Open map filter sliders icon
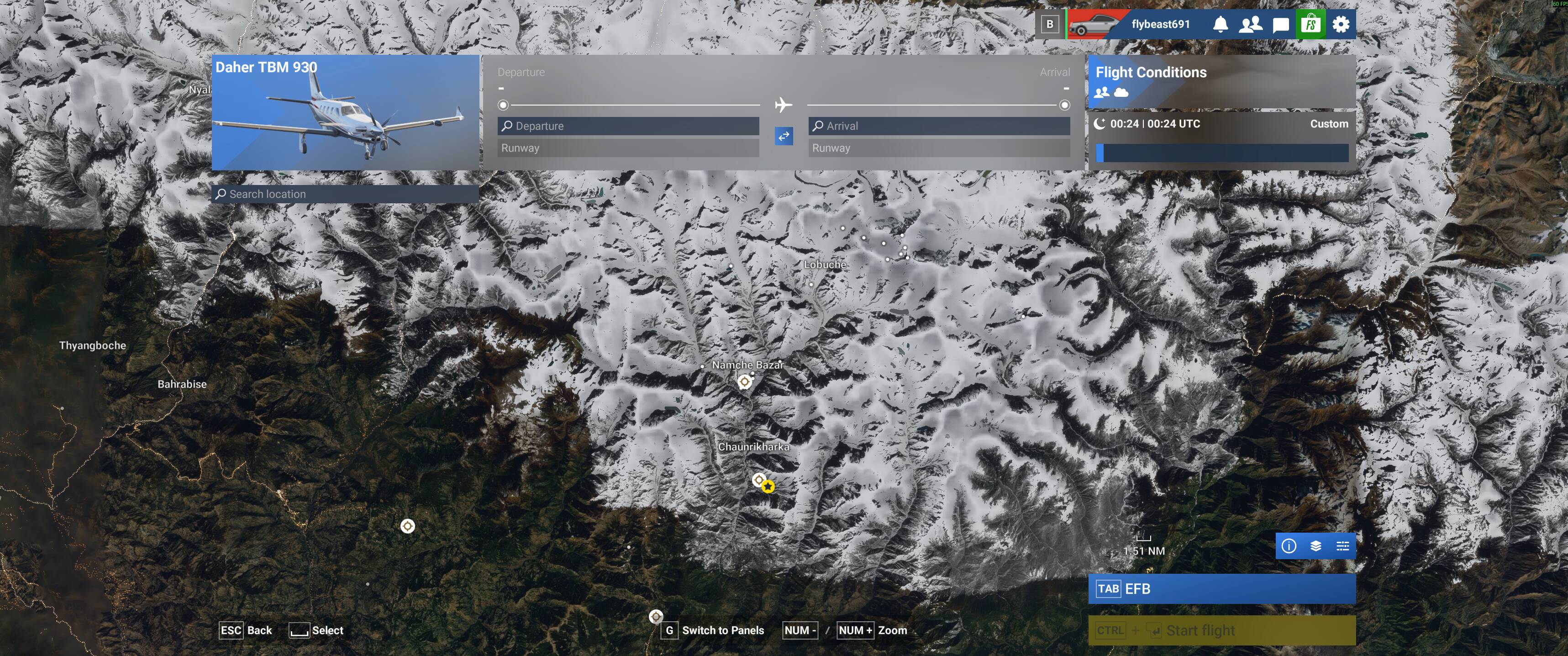 1342,546
